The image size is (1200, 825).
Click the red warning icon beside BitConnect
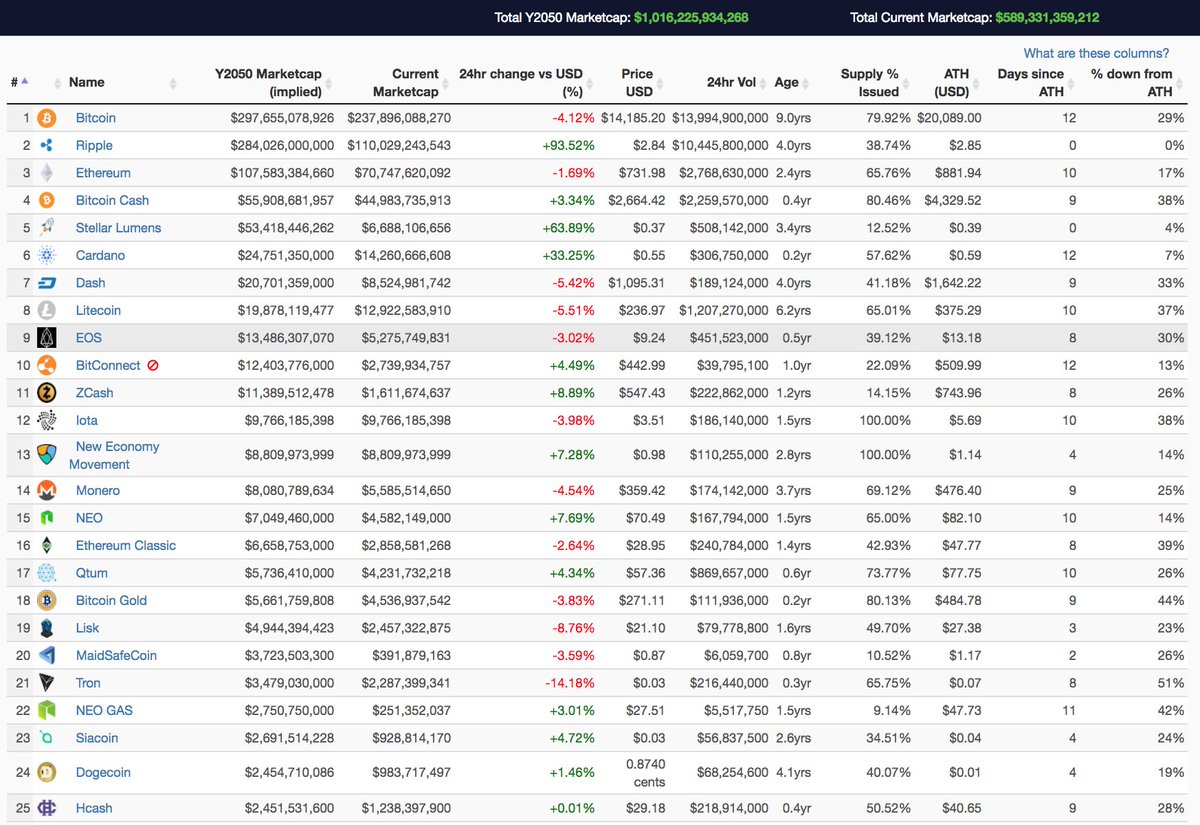[x=153, y=365]
